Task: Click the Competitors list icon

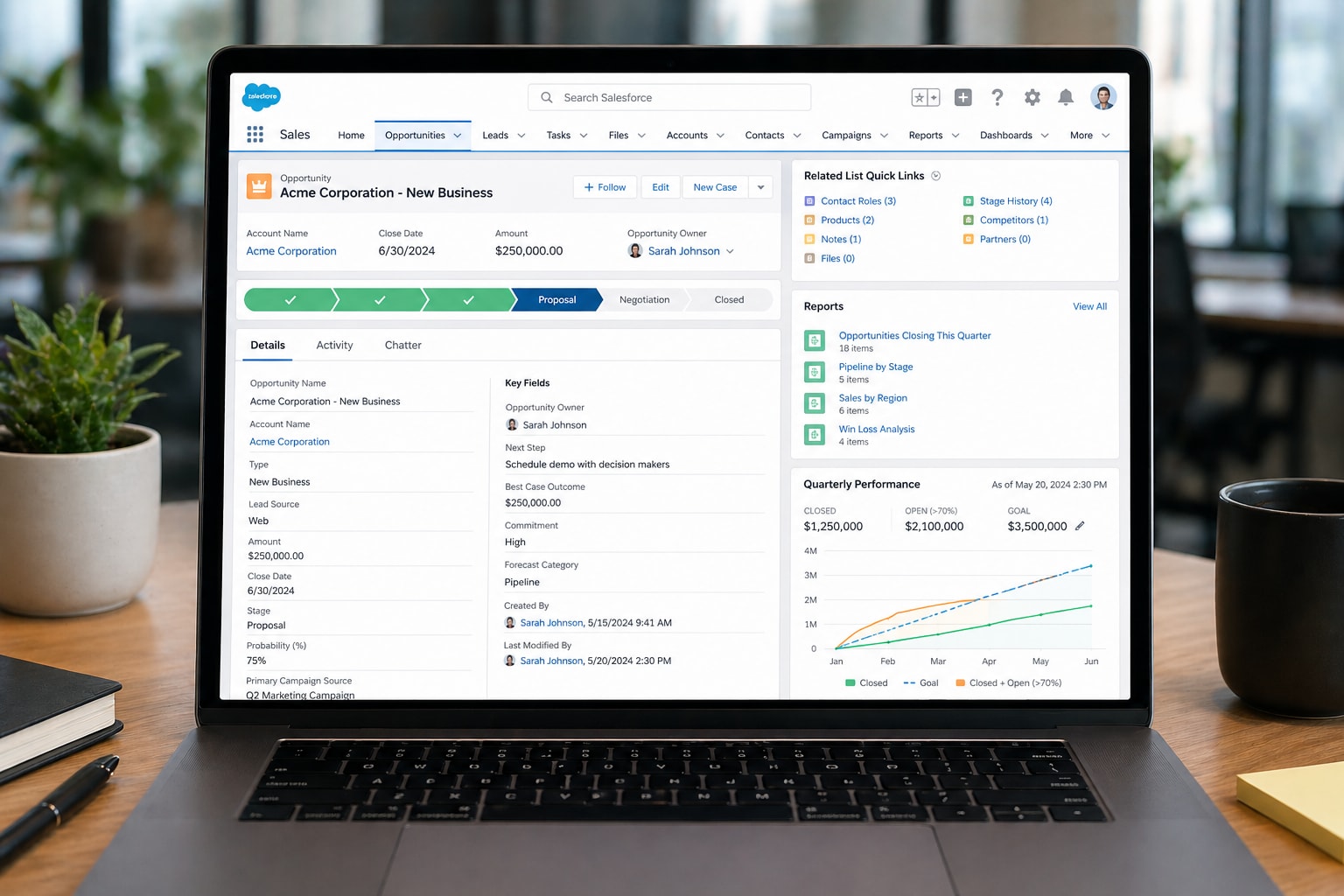Action: pos(969,220)
